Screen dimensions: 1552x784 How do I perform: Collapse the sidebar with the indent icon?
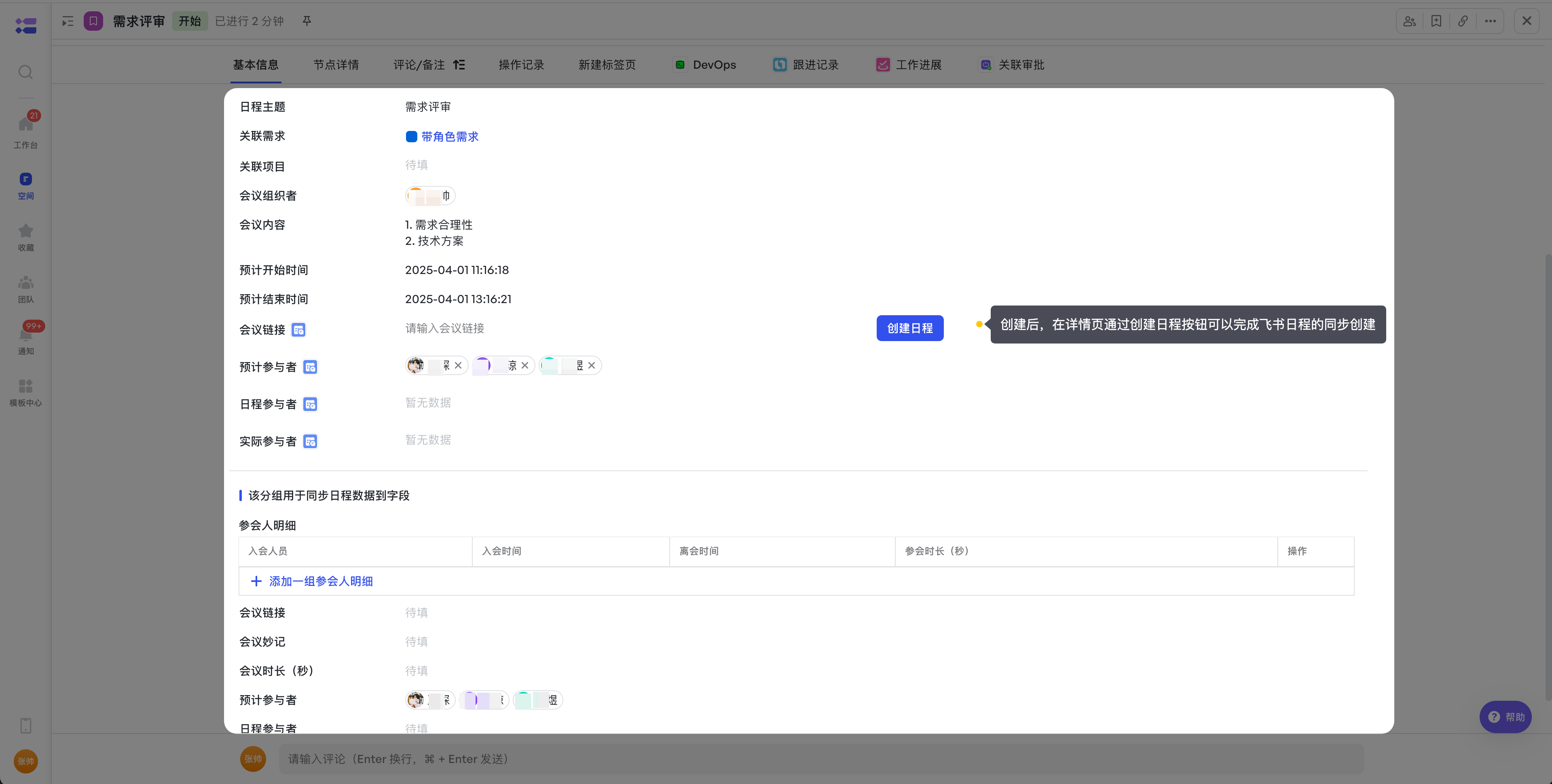coord(68,22)
